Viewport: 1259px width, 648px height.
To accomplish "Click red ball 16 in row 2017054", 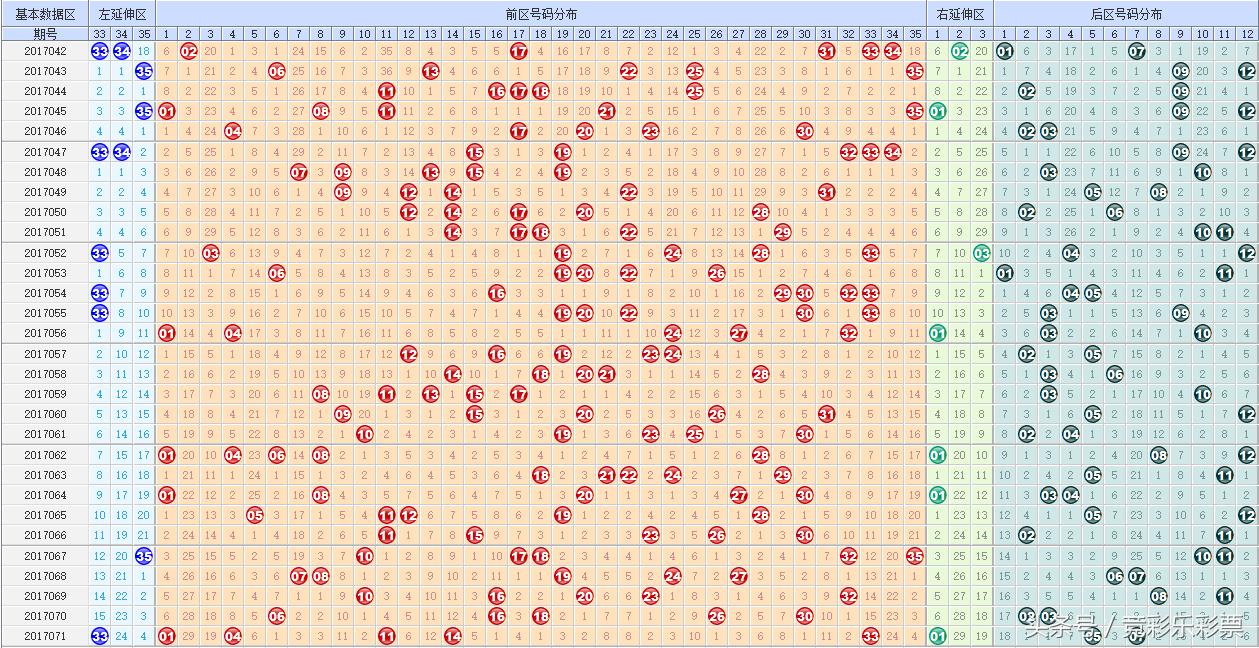I will click(497, 293).
